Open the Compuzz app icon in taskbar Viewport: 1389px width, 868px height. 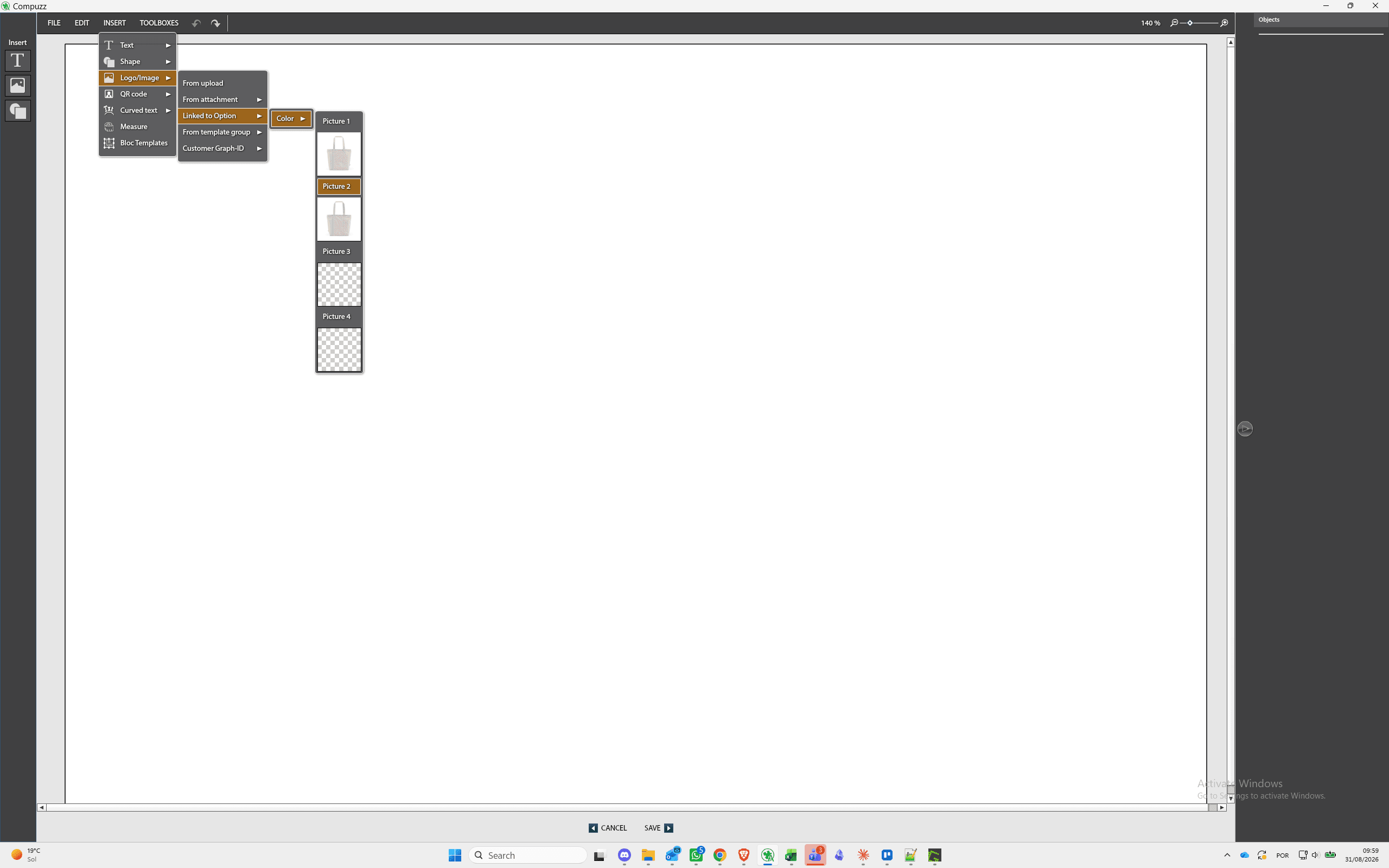click(x=767, y=856)
